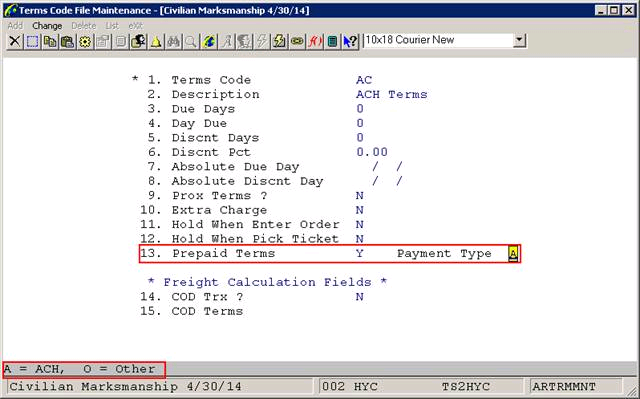Click the red f() function icon
The width and height of the screenshot is (640, 399).
click(x=315, y=41)
